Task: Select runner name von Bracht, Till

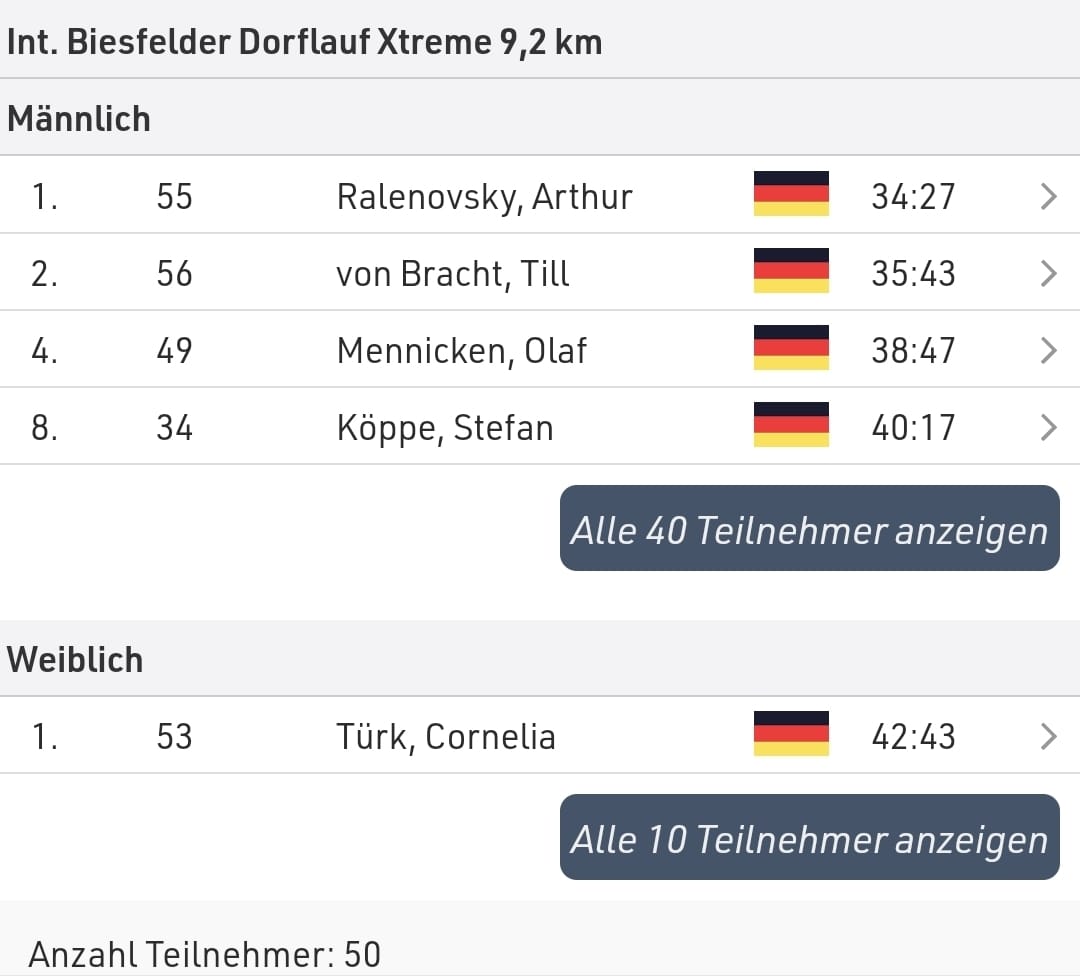Action: click(x=453, y=274)
